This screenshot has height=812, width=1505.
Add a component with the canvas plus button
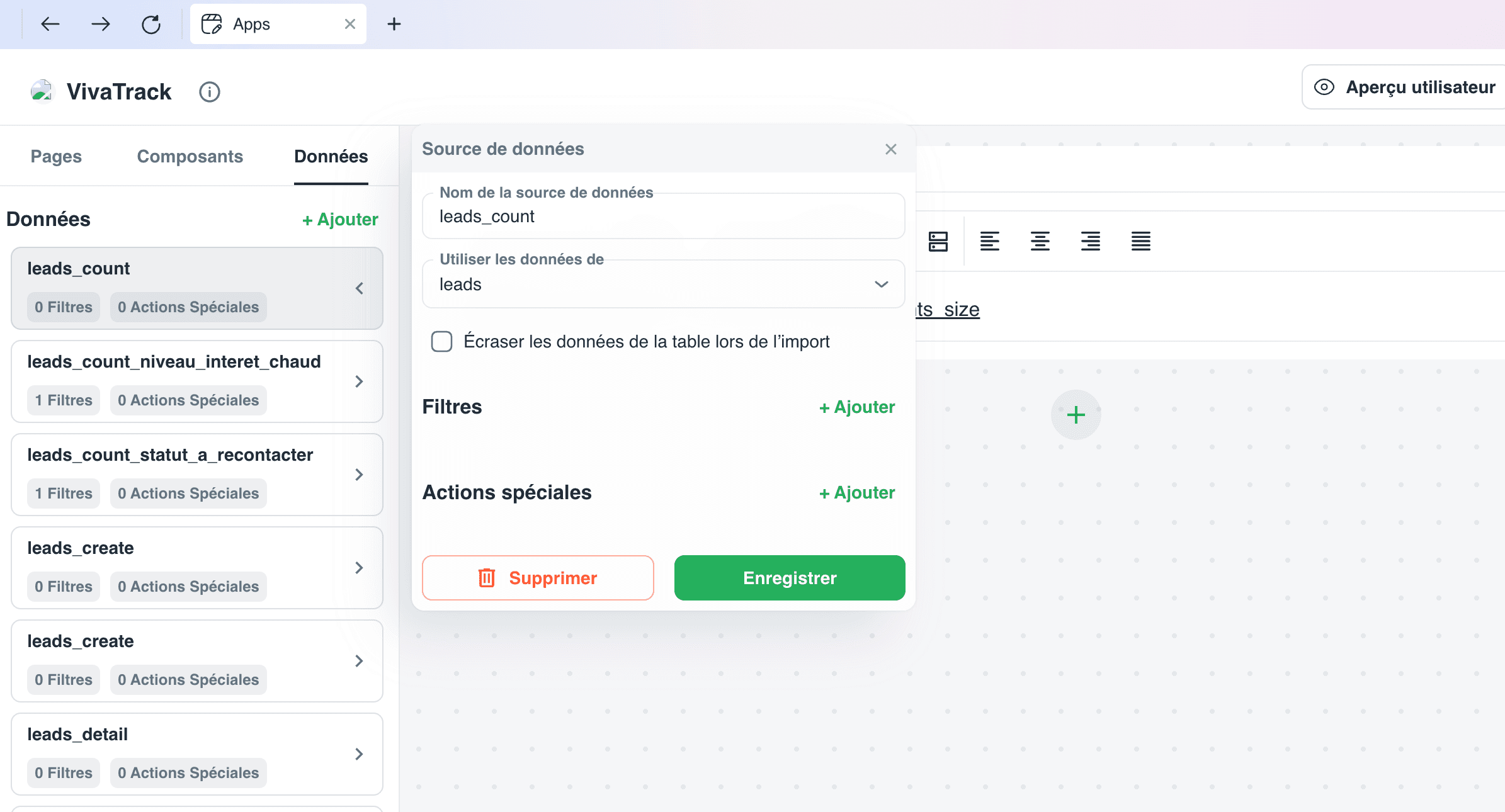coord(1076,415)
